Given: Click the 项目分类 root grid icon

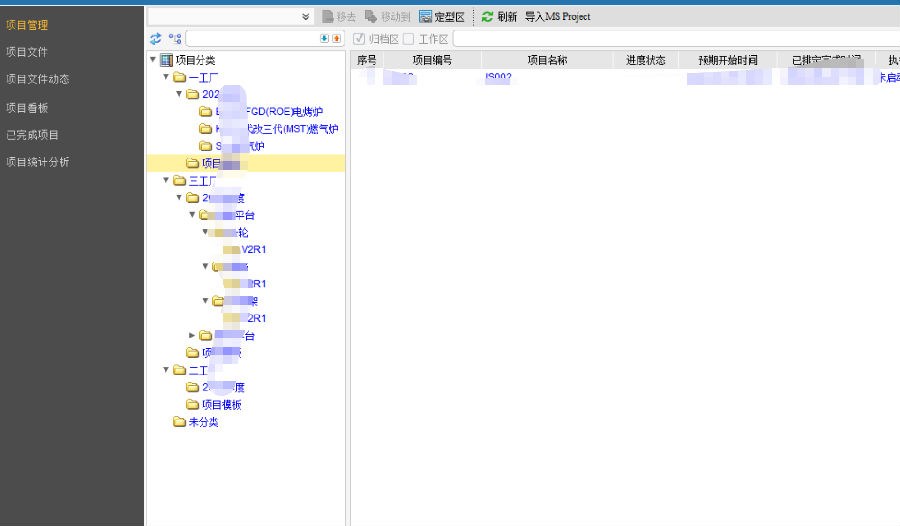Looking at the screenshot, I should pos(166,60).
